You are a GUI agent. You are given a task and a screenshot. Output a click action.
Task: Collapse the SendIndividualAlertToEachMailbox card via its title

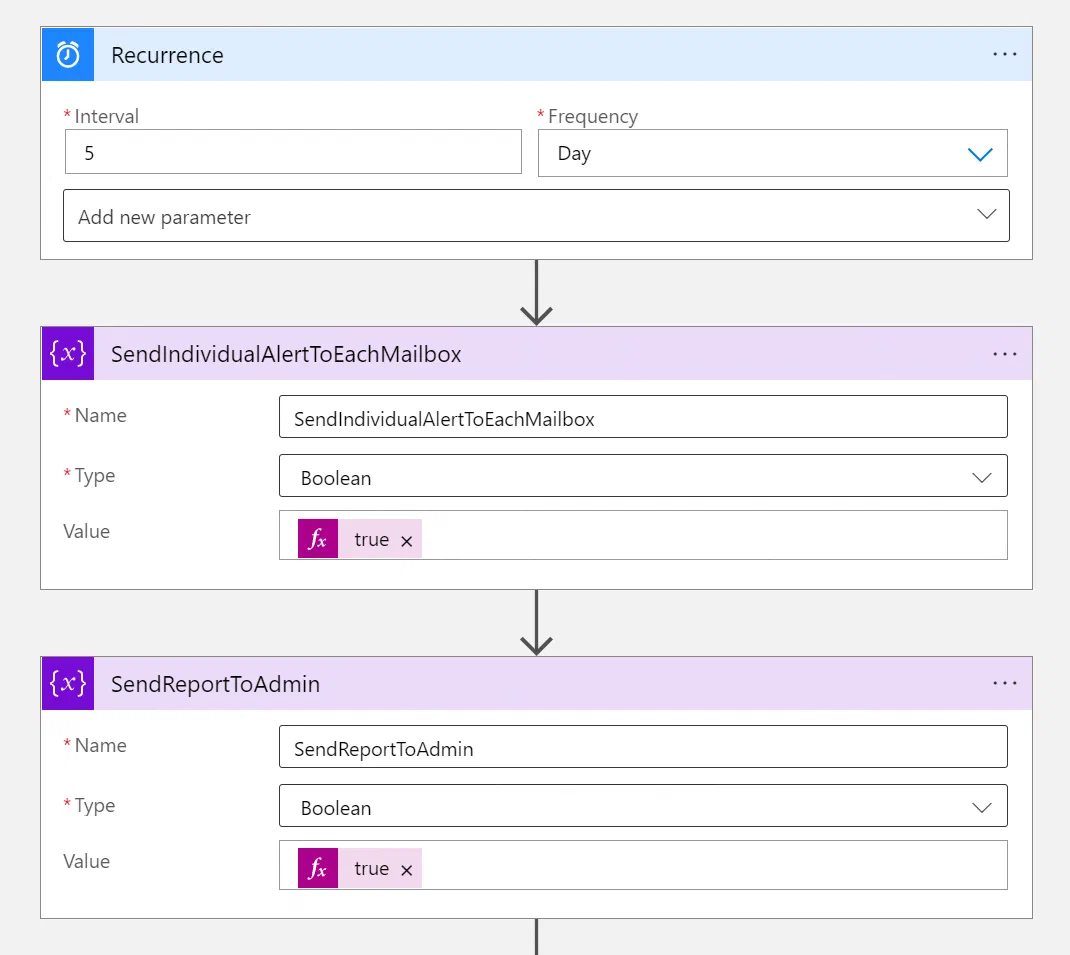coord(286,354)
